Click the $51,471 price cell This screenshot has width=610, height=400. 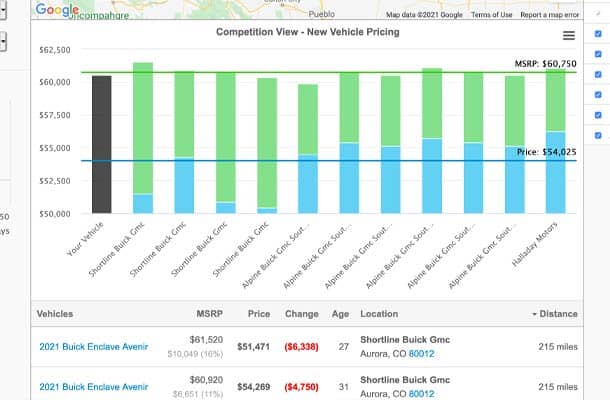253,347
